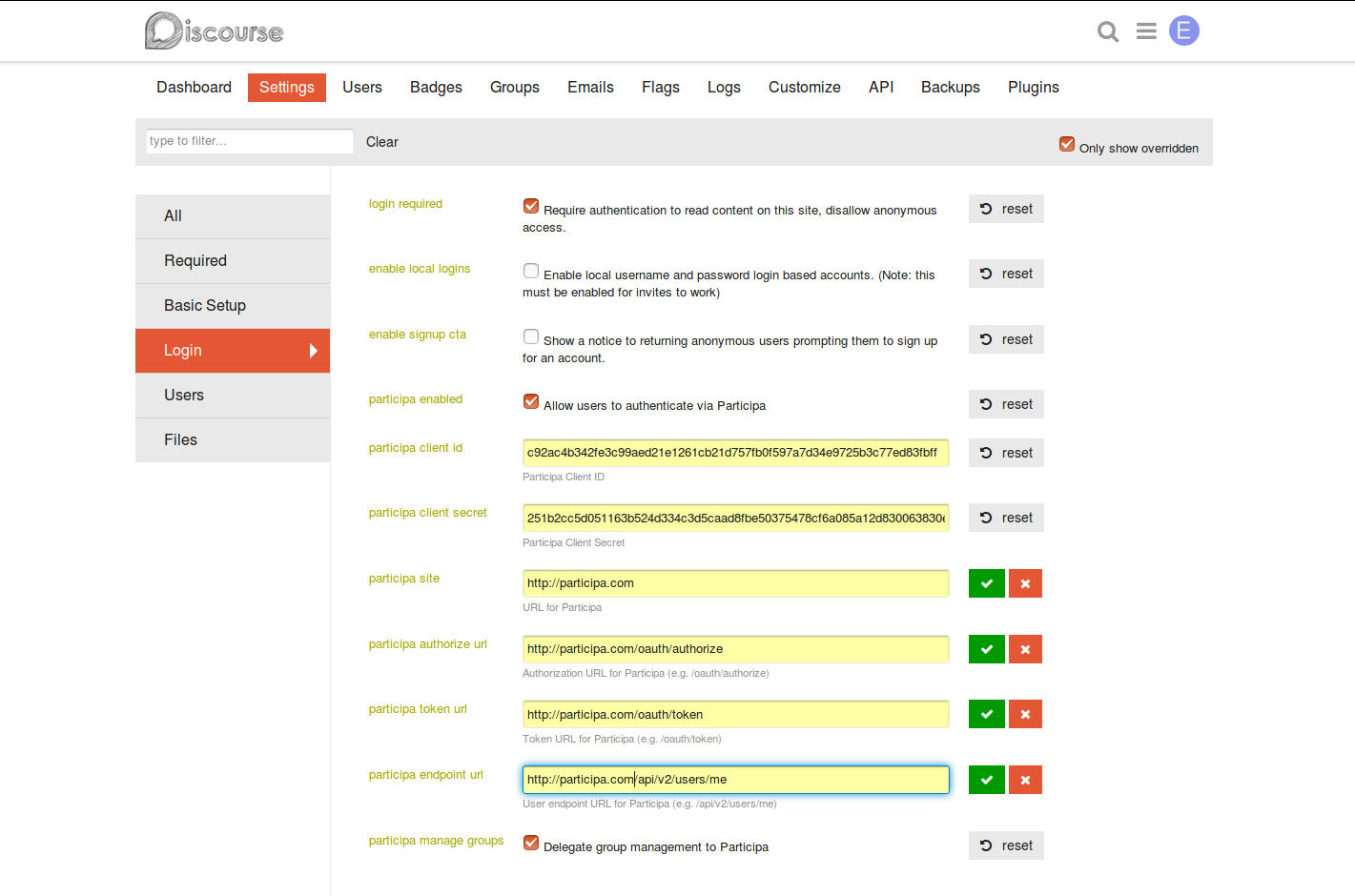Open the API tab
The height and width of the screenshot is (896, 1355).
[x=881, y=87]
